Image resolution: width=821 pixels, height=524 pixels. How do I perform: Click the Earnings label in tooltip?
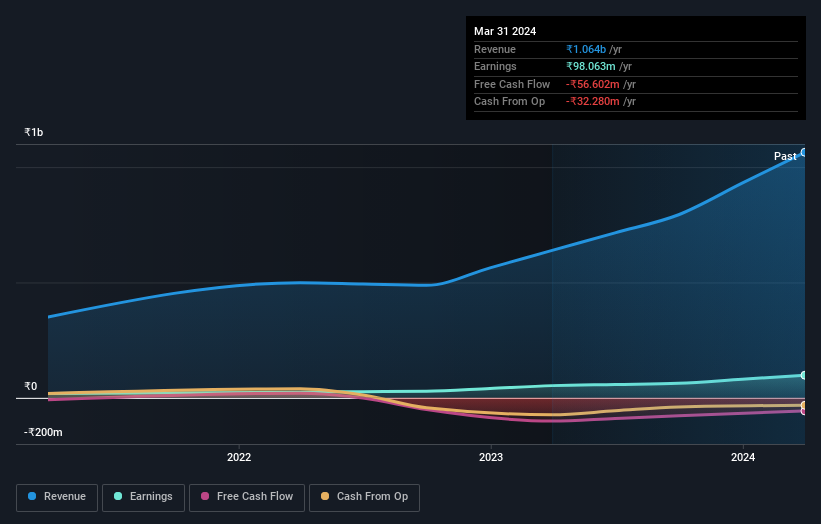(x=495, y=66)
